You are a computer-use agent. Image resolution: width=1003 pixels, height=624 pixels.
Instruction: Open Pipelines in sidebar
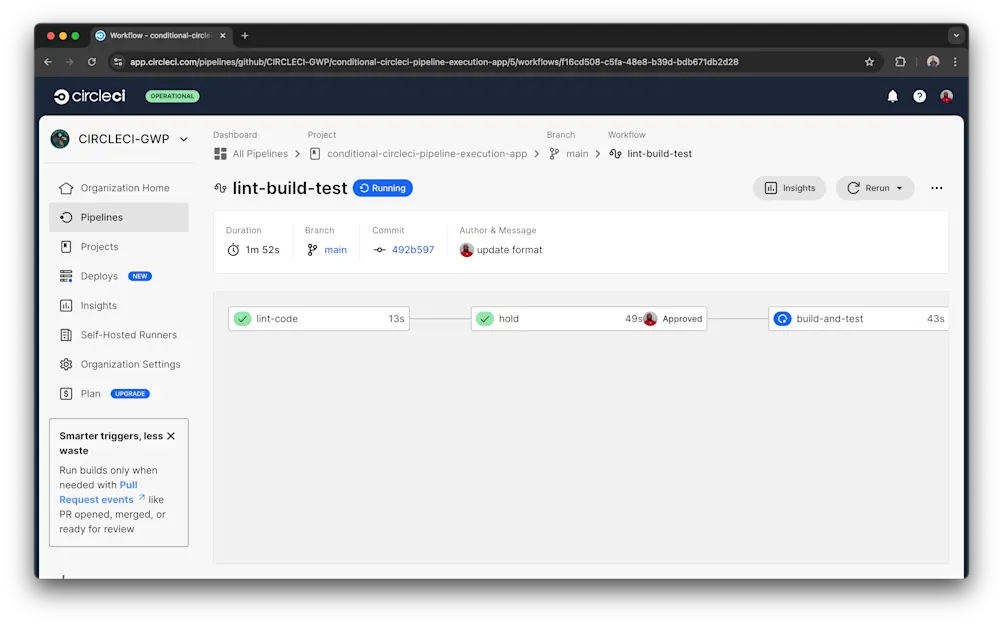click(x=118, y=217)
